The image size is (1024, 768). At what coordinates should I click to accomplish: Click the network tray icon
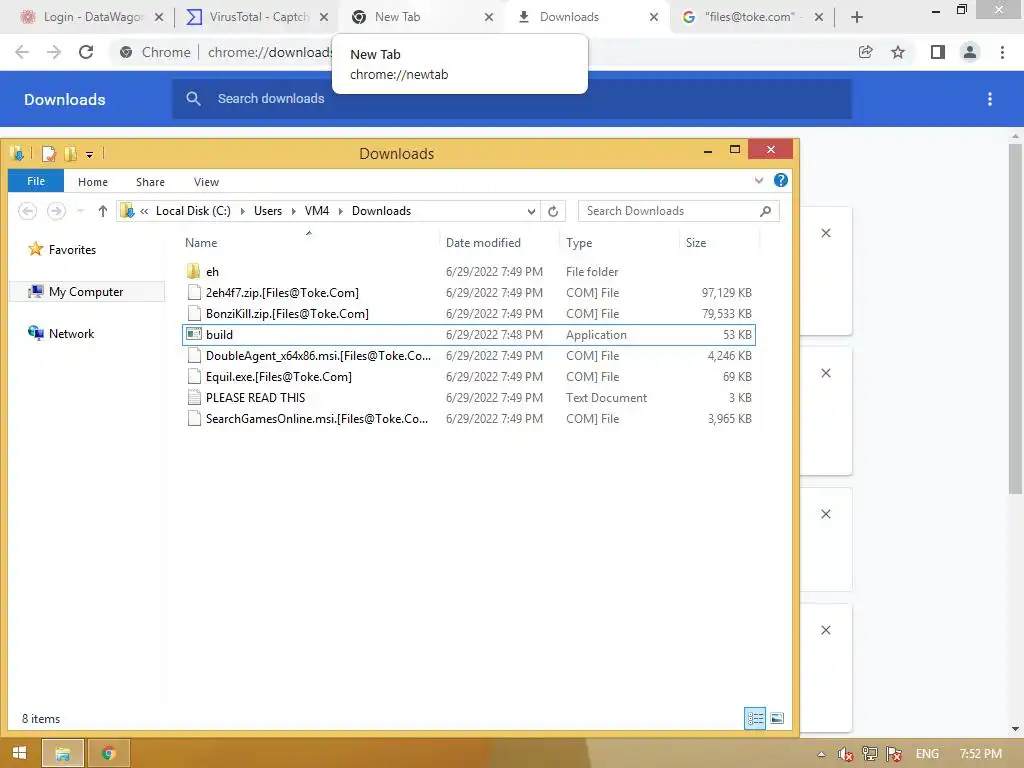(869, 754)
